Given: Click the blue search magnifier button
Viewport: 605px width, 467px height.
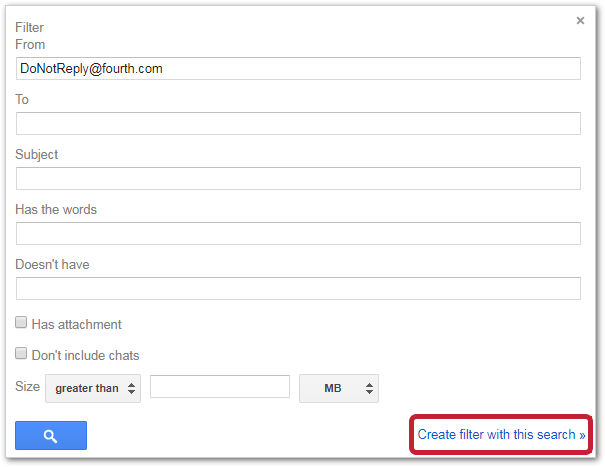Looking at the screenshot, I should click(51, 435).
